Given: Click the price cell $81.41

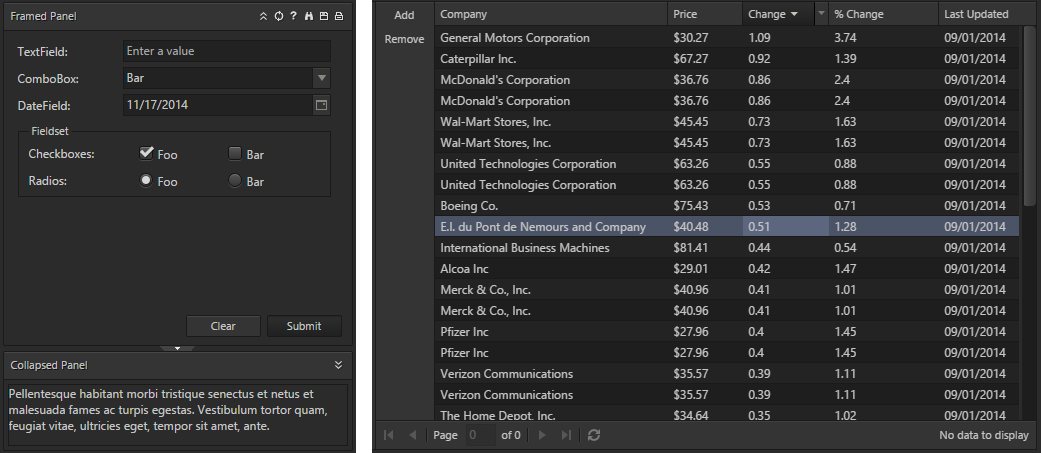Looking at the screenshot, I should 705,248.
